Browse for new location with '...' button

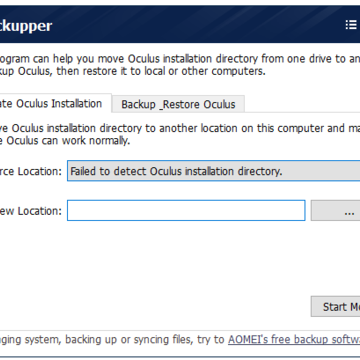point(335,210)
